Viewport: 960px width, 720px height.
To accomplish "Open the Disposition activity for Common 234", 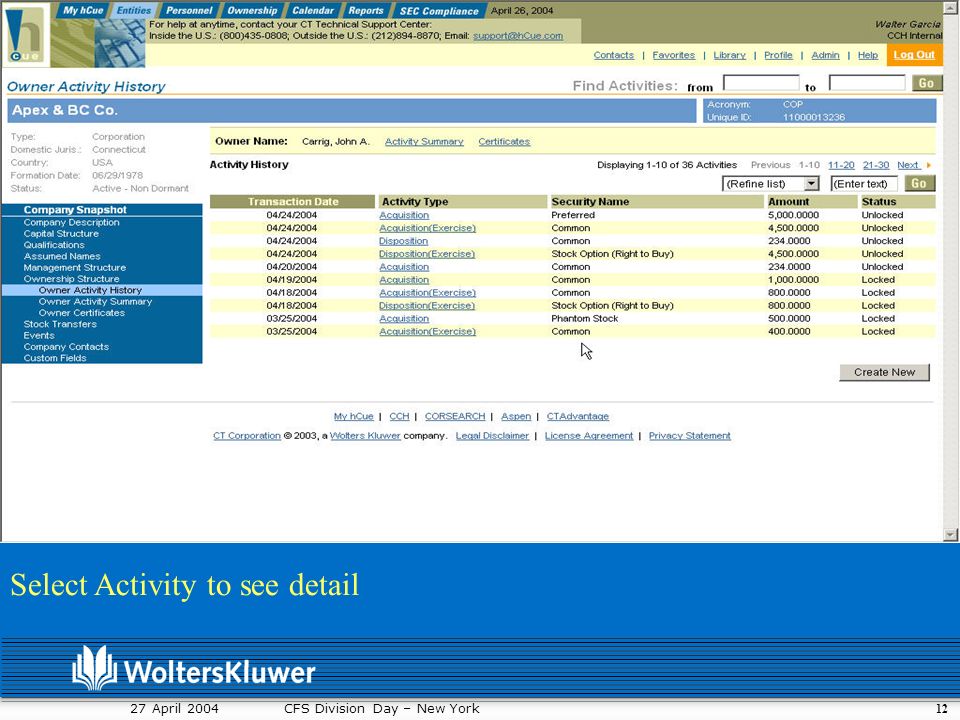I will 403,241.
